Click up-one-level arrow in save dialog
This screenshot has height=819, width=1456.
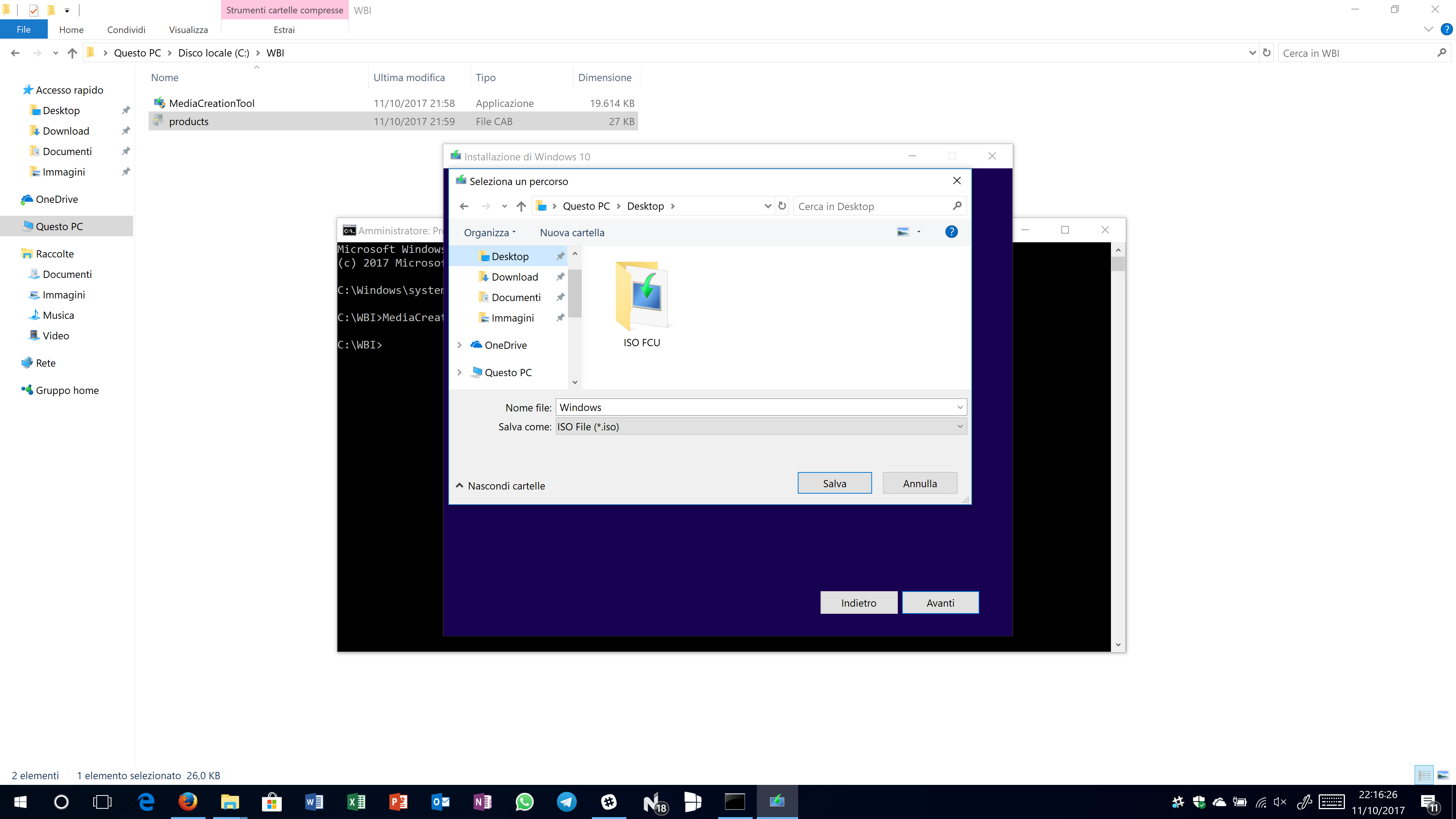click(521, 206)
